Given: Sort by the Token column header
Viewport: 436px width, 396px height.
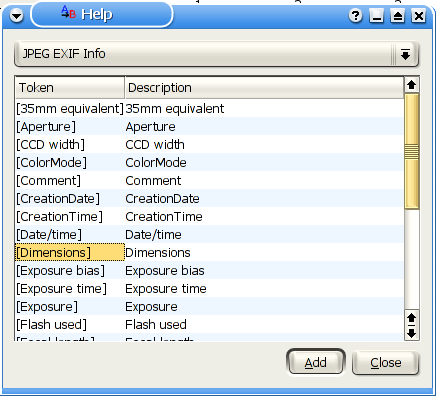Looking at the screenshot, I should pos(70,88).
